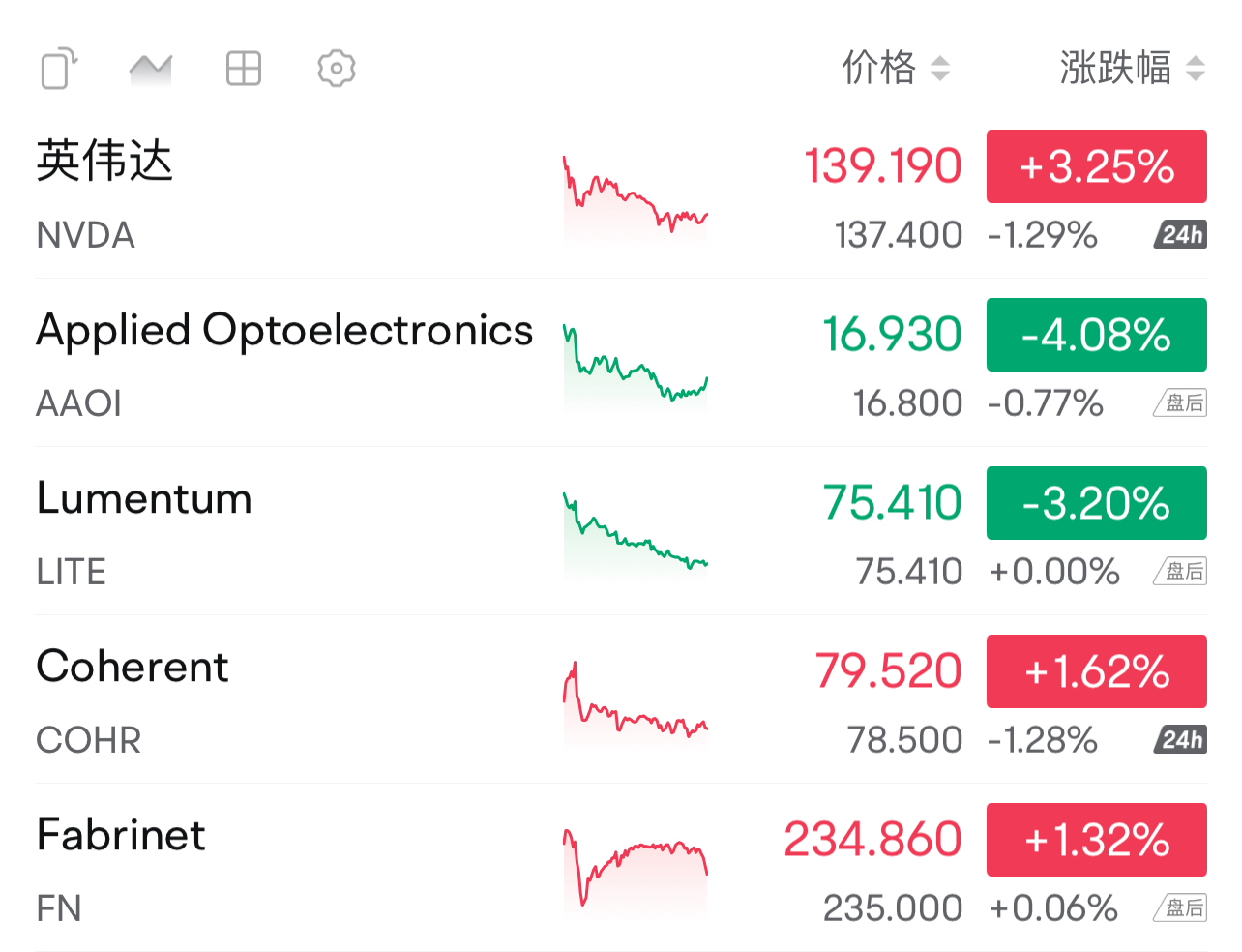Tap the 24h badge on COHR row

point(1181,739)
